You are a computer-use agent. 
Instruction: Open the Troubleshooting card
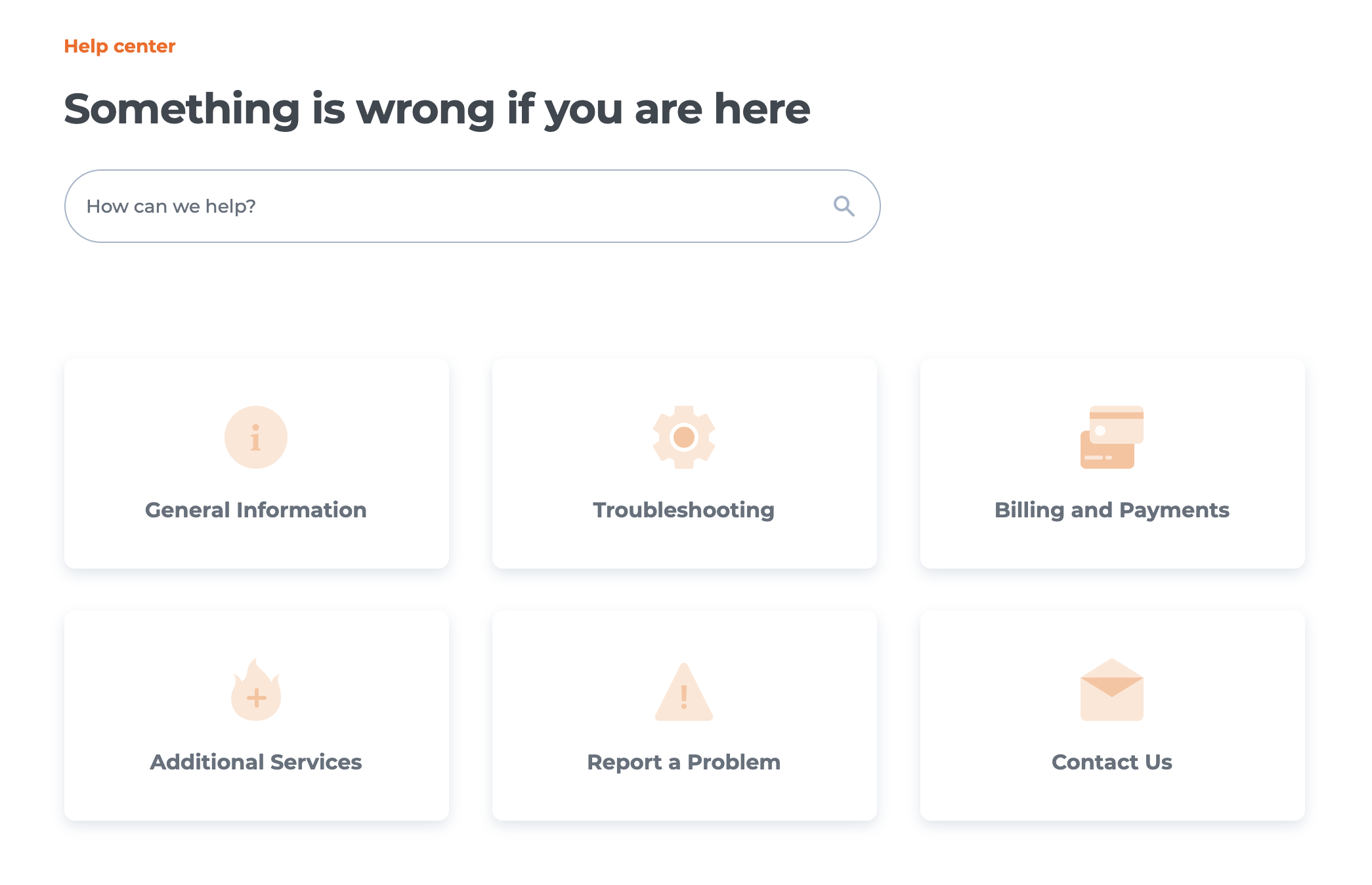tap(685, 464)
